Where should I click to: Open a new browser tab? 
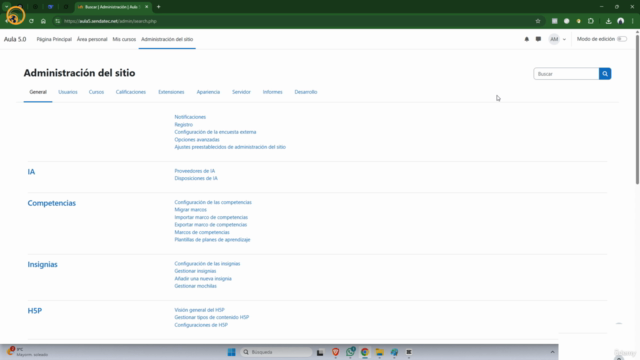coord(159,7)
